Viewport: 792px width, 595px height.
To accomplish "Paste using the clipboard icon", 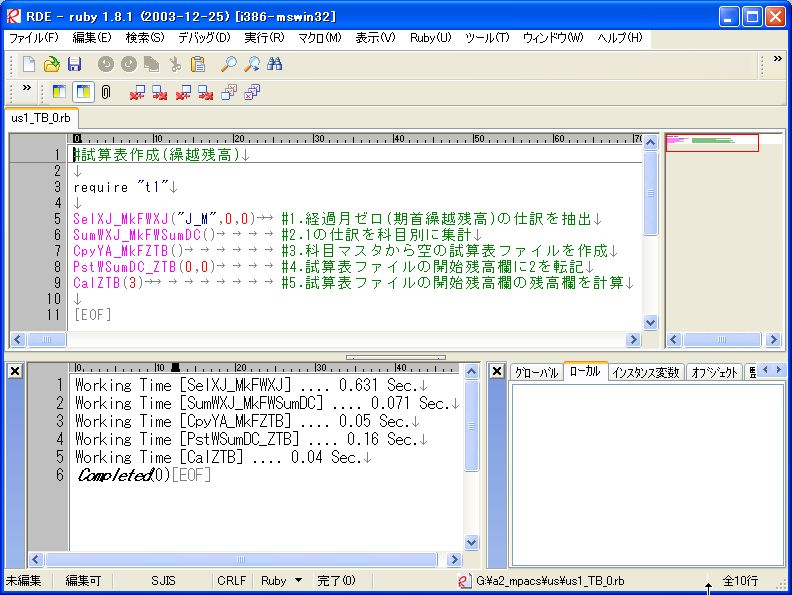I will click(x=198, y=64).
